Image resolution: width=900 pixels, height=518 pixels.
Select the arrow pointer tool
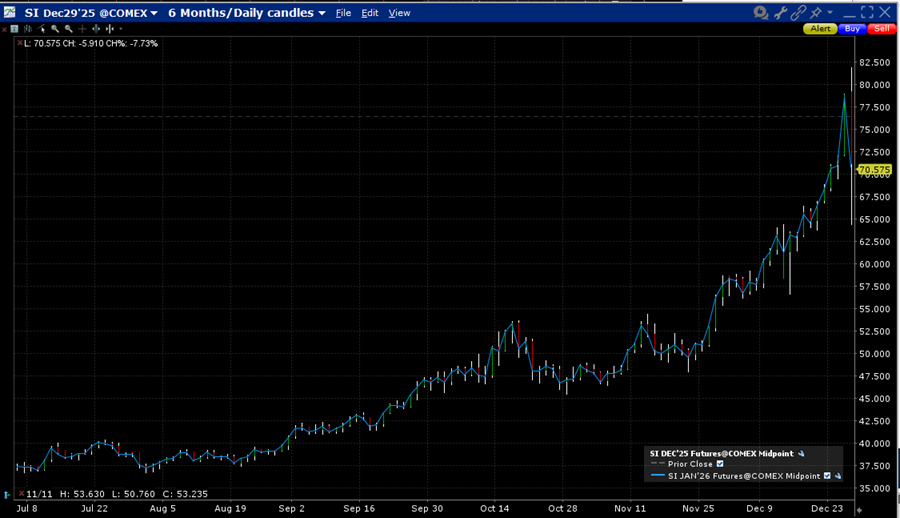coord(41,29)
